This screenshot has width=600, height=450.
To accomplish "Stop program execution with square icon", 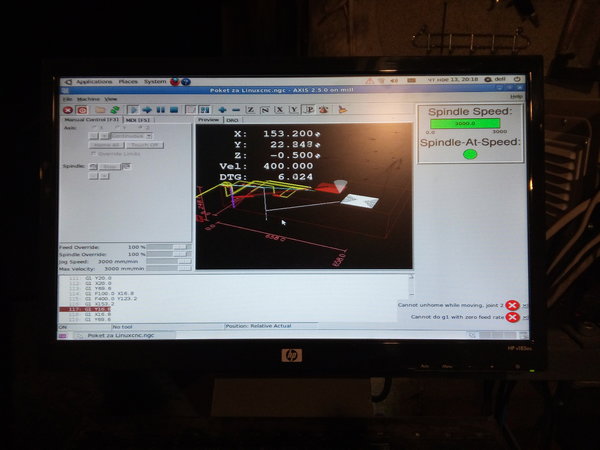I will click(174, 110).
